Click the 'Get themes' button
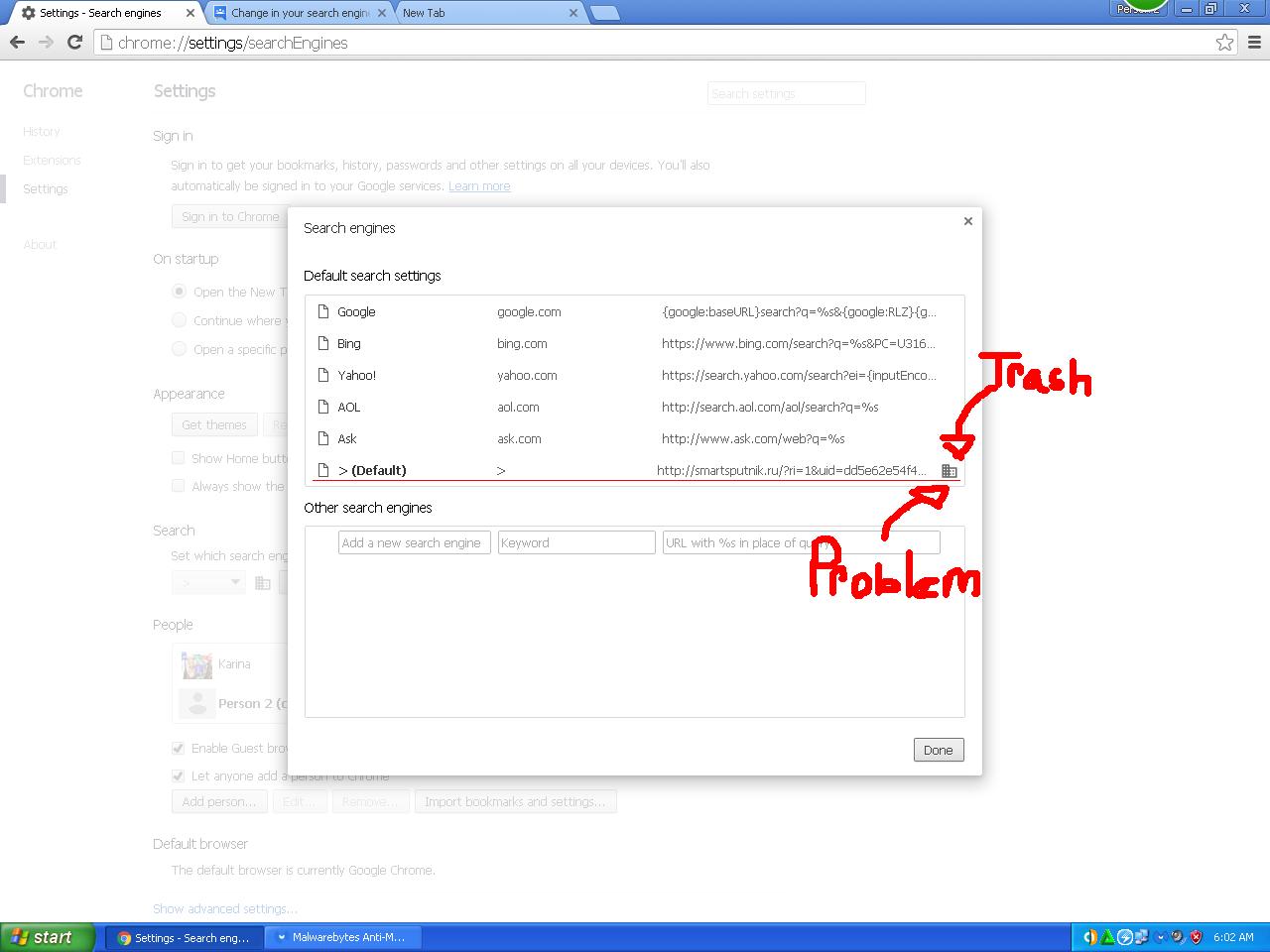Image resolution: width=1270 pixels, height=952 pixels. (x=214, y=424)
